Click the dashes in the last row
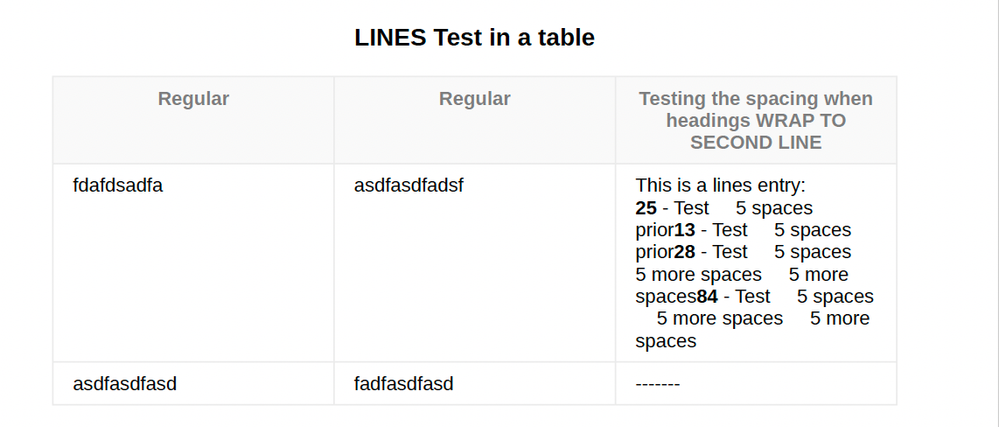This screenshot has width=999, height=427. click(657, 383)
